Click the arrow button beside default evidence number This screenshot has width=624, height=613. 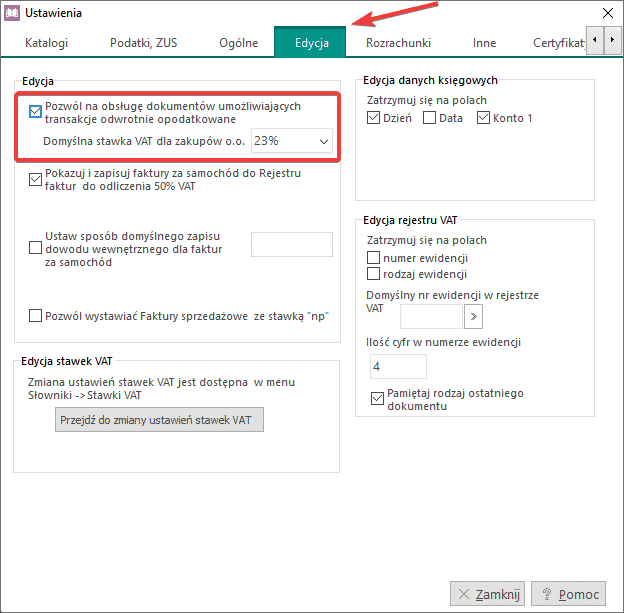pos(473,317)
